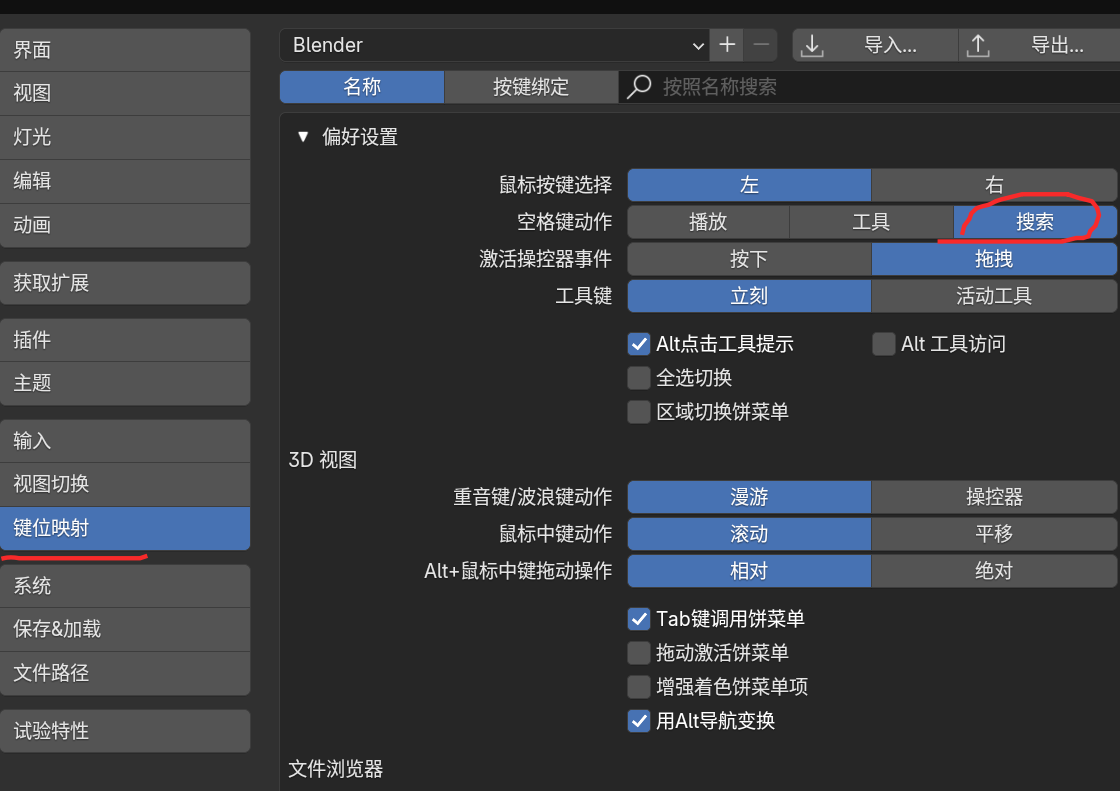1120x791 pixels.
Task: Select the 键位映射 preferences category
Action: click(x=125, y=528)
